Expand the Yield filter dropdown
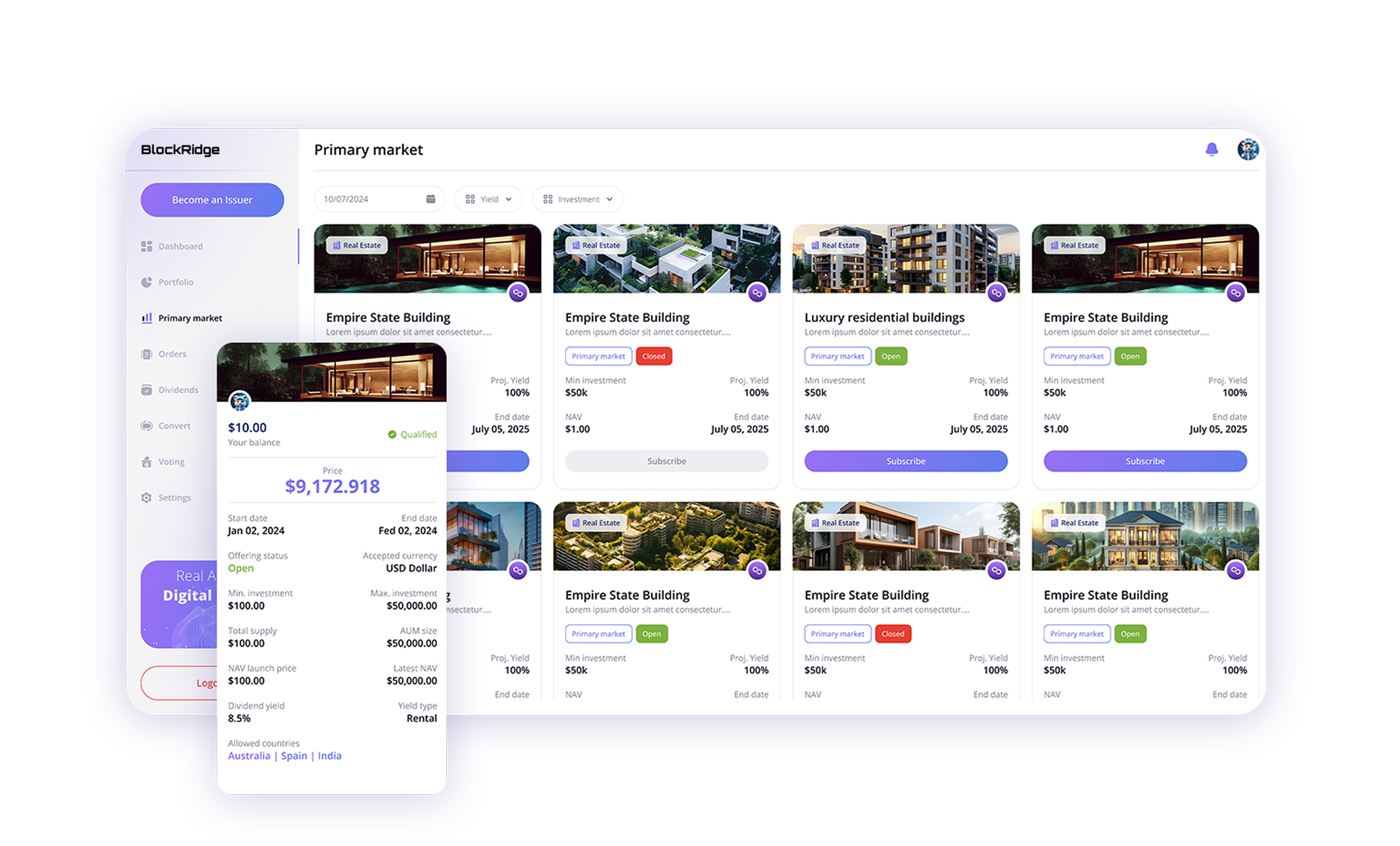 (x=488, y=198)
